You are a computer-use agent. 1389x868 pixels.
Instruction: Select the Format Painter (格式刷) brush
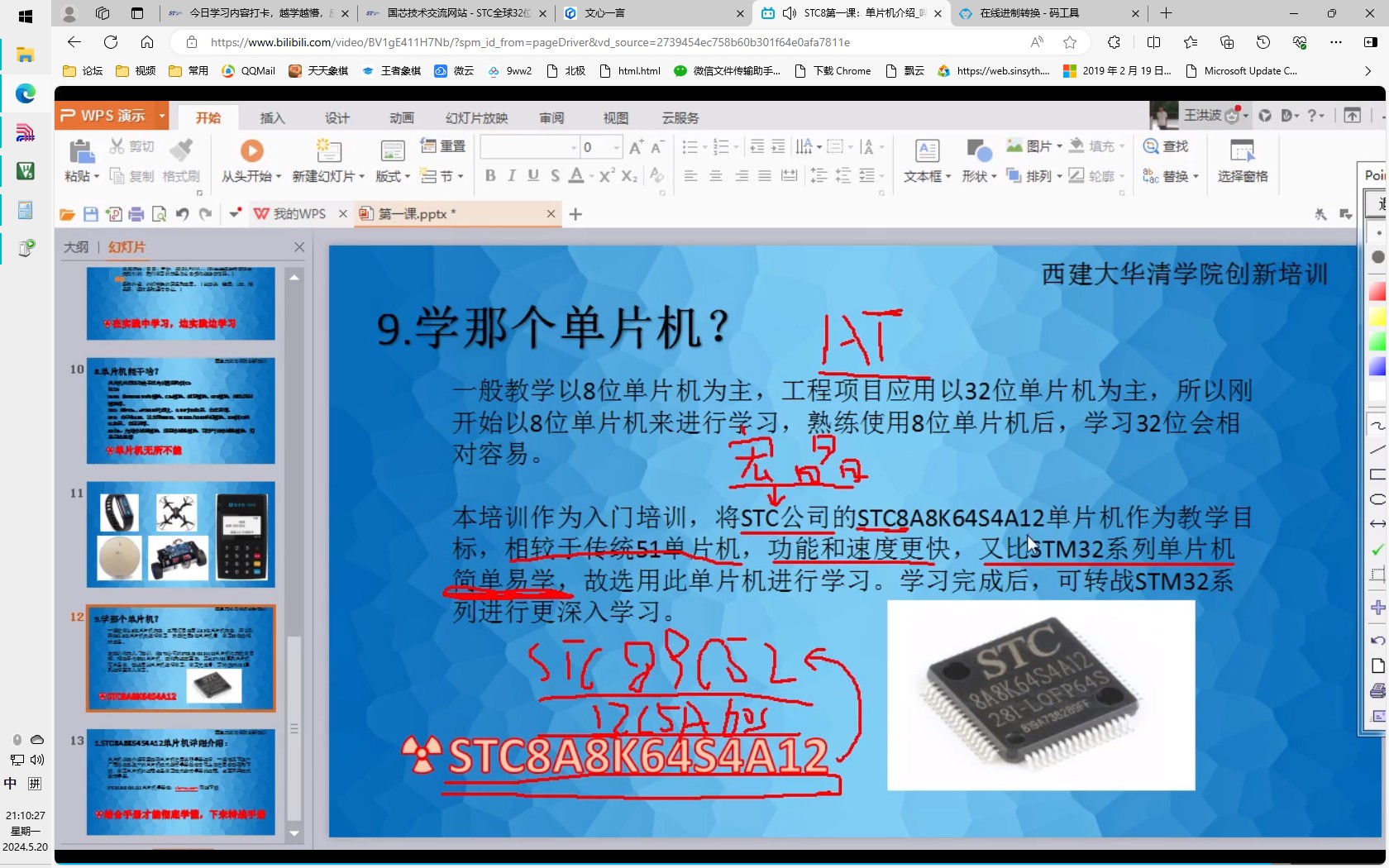click(x=181, y=150)
